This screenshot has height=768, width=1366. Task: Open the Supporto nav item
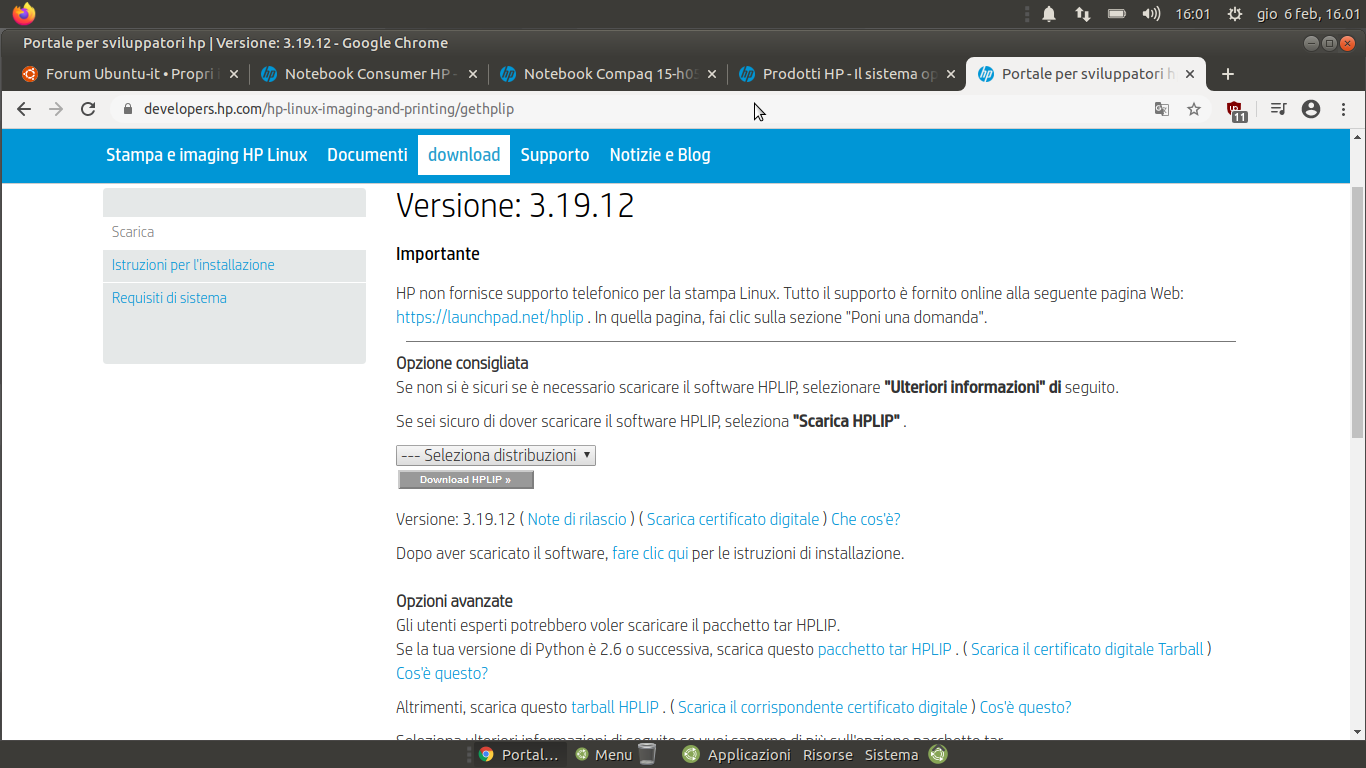[555, 155]
